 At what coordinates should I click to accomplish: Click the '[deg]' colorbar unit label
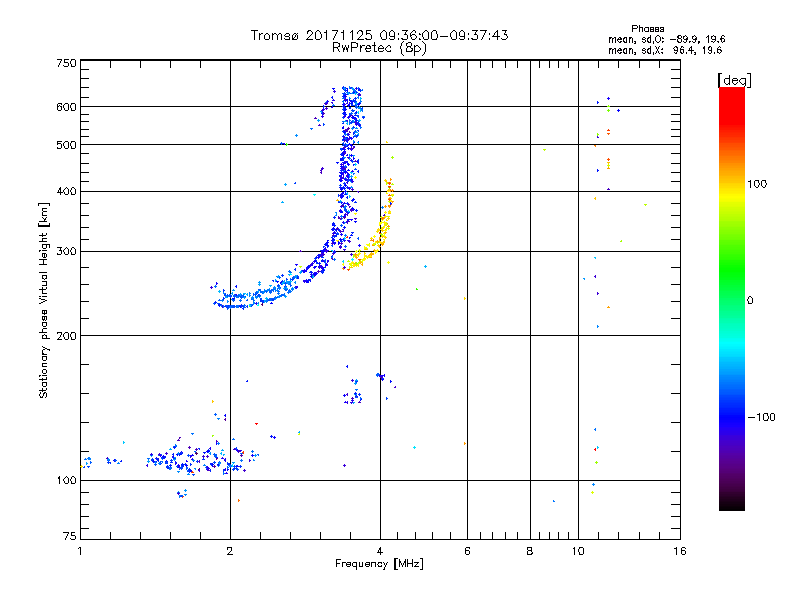[734, 80]
